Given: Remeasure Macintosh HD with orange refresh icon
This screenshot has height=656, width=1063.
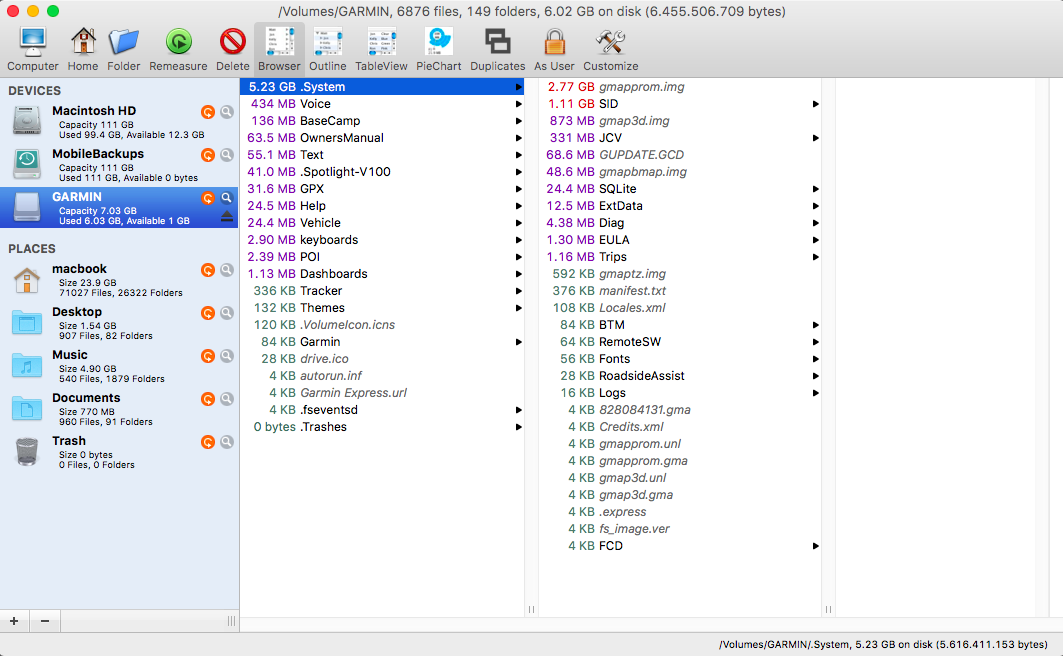Looking at the screenshot, I should point(208,112).
